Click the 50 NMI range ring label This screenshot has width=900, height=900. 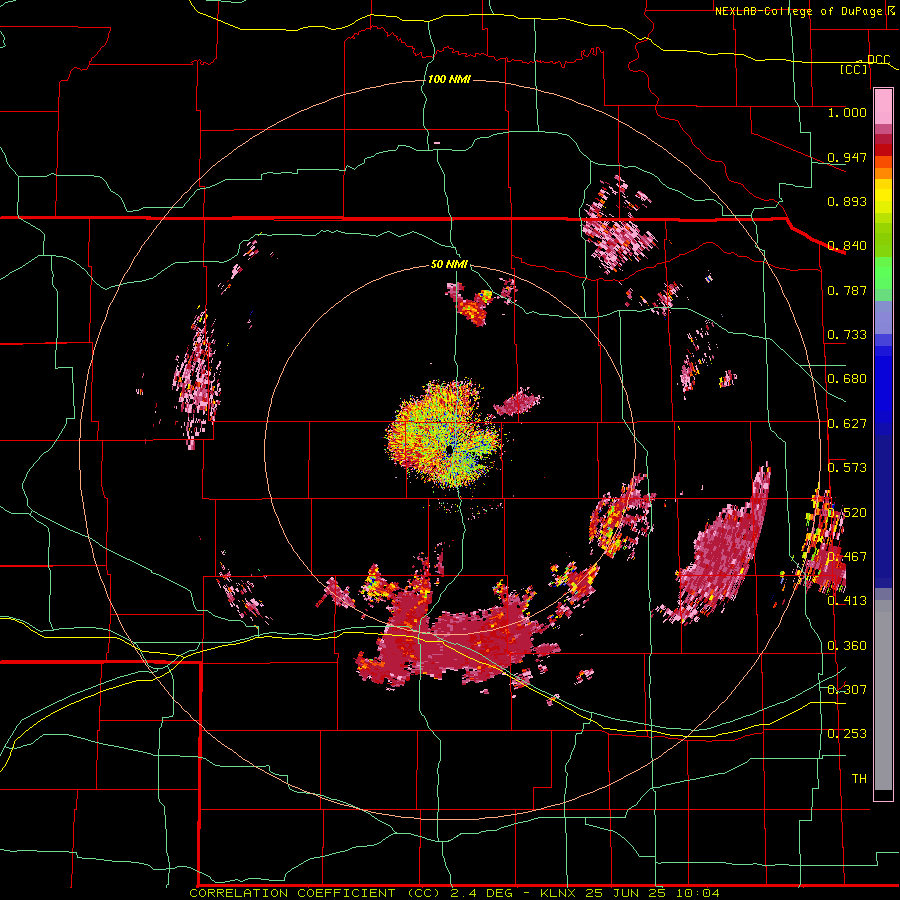449,264
